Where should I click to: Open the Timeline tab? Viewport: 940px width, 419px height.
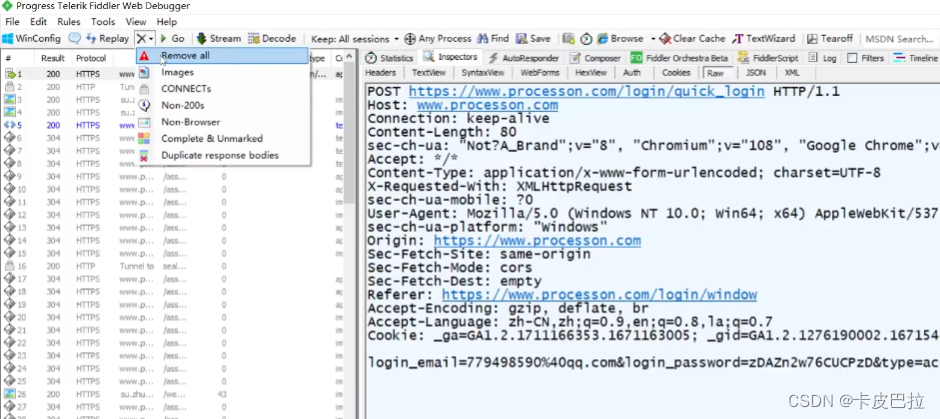click(915, 58)
